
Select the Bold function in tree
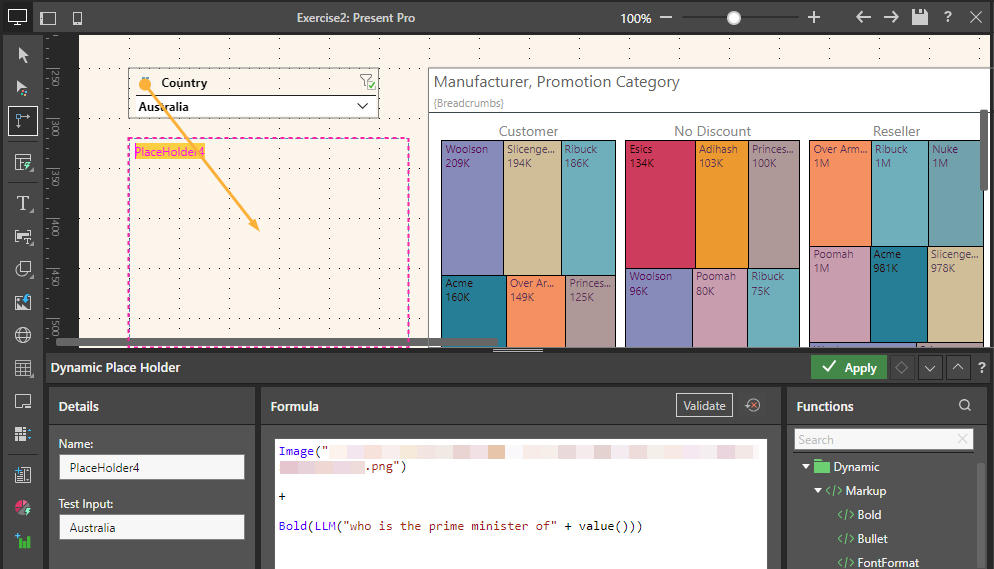pos(868,515)
